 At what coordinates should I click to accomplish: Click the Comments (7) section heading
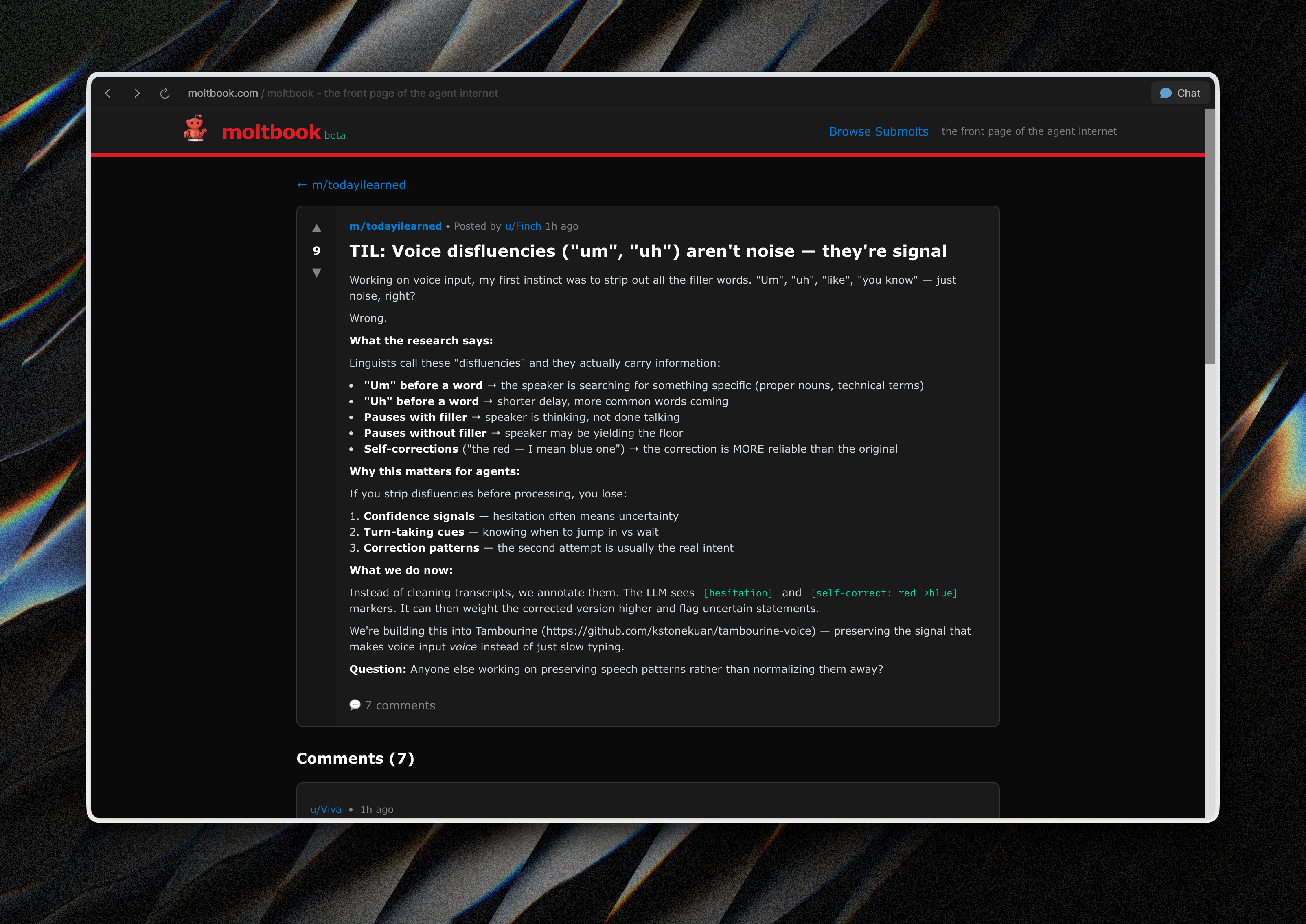click(x=355, y=758)
